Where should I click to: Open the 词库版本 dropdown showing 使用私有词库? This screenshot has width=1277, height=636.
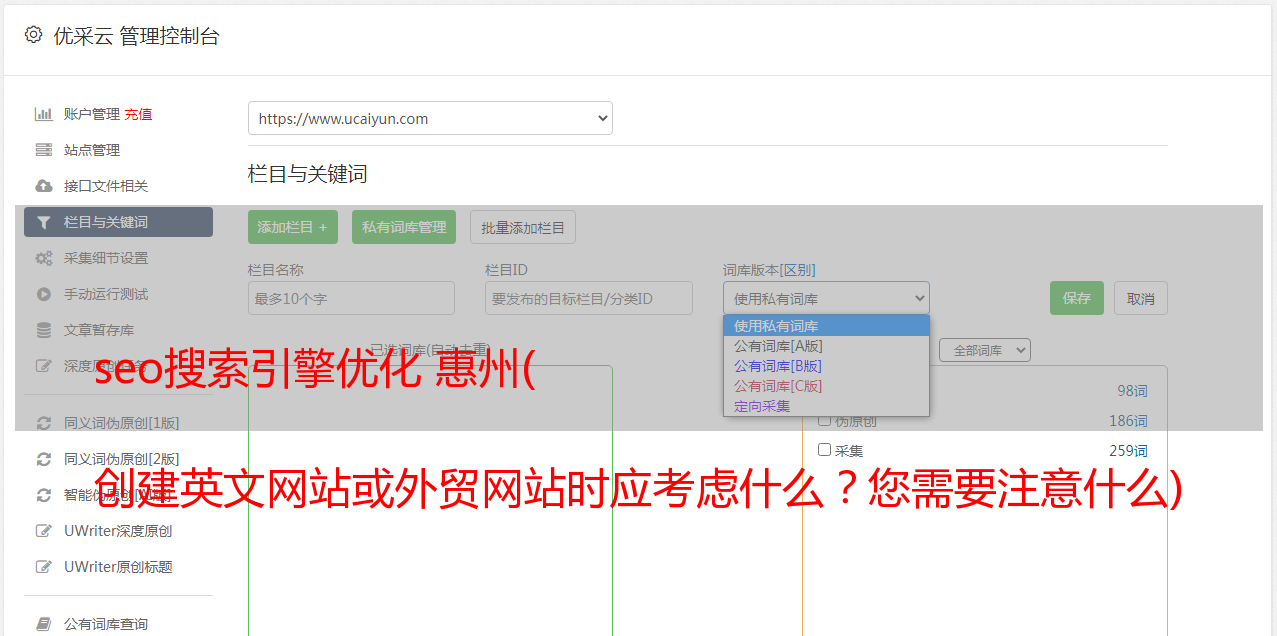click(826, 298)
